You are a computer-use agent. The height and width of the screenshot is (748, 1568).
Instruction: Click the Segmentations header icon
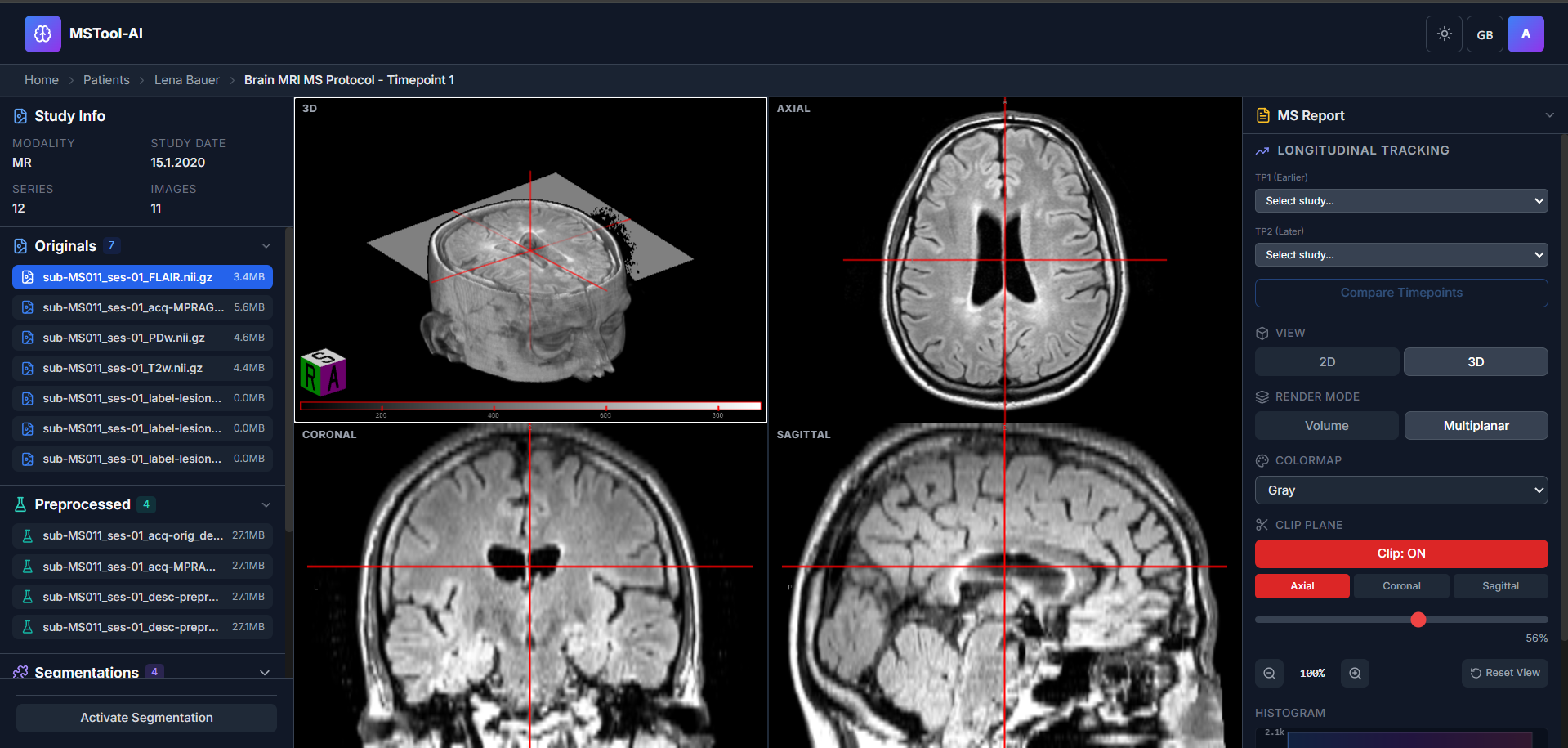coord(20,672)
